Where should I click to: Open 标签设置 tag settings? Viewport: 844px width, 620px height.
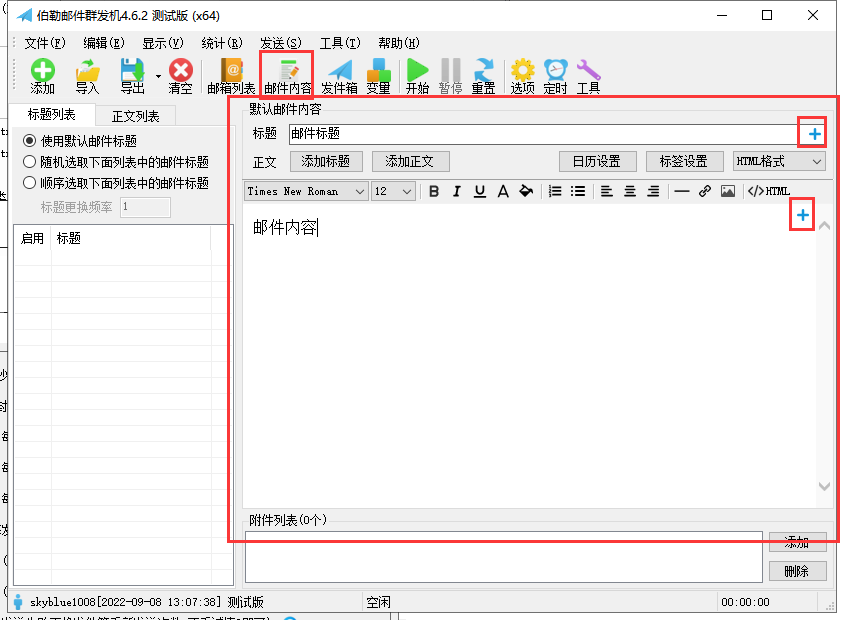point(684,161)
